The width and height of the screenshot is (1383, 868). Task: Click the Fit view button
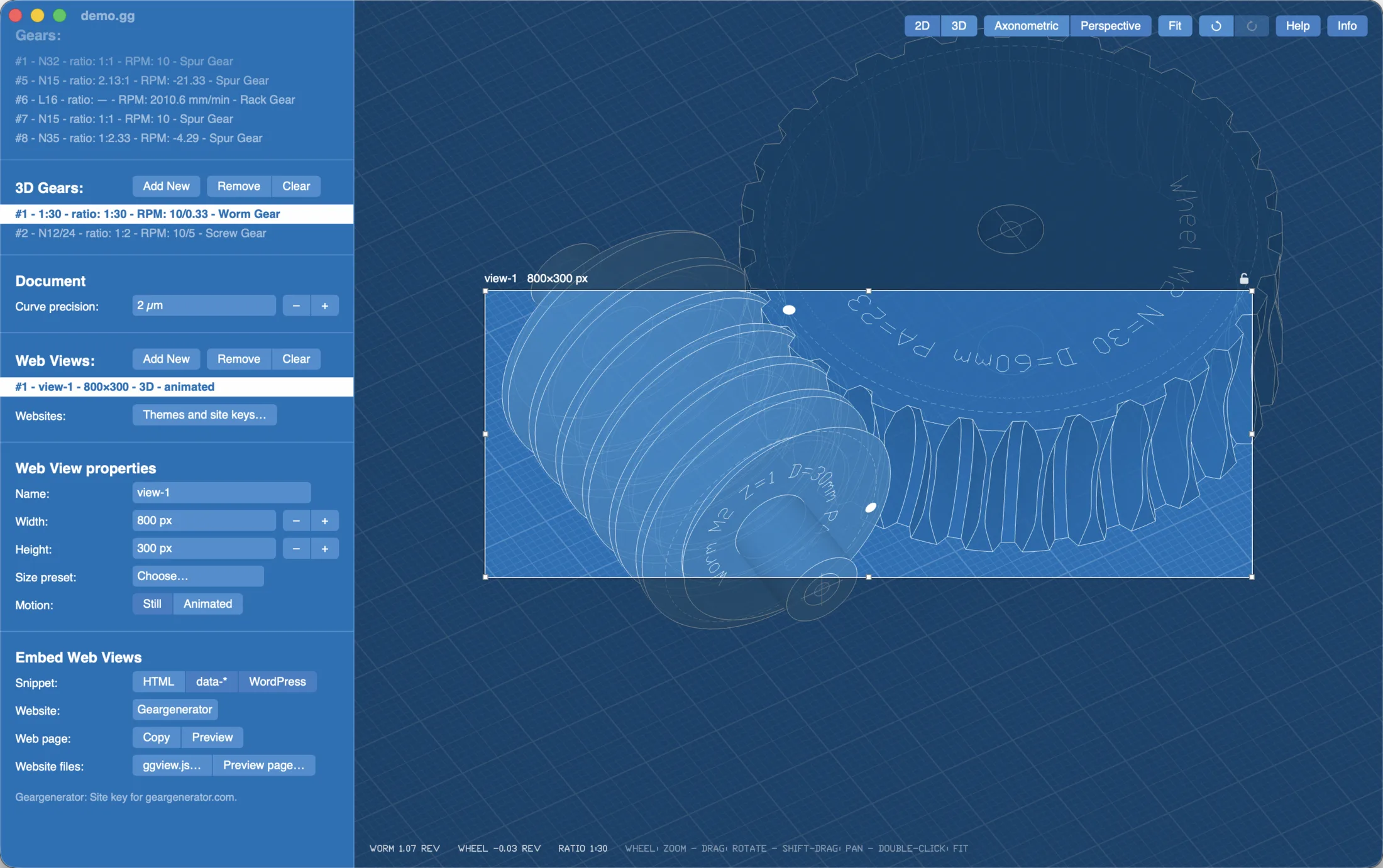click(1175, 26)
